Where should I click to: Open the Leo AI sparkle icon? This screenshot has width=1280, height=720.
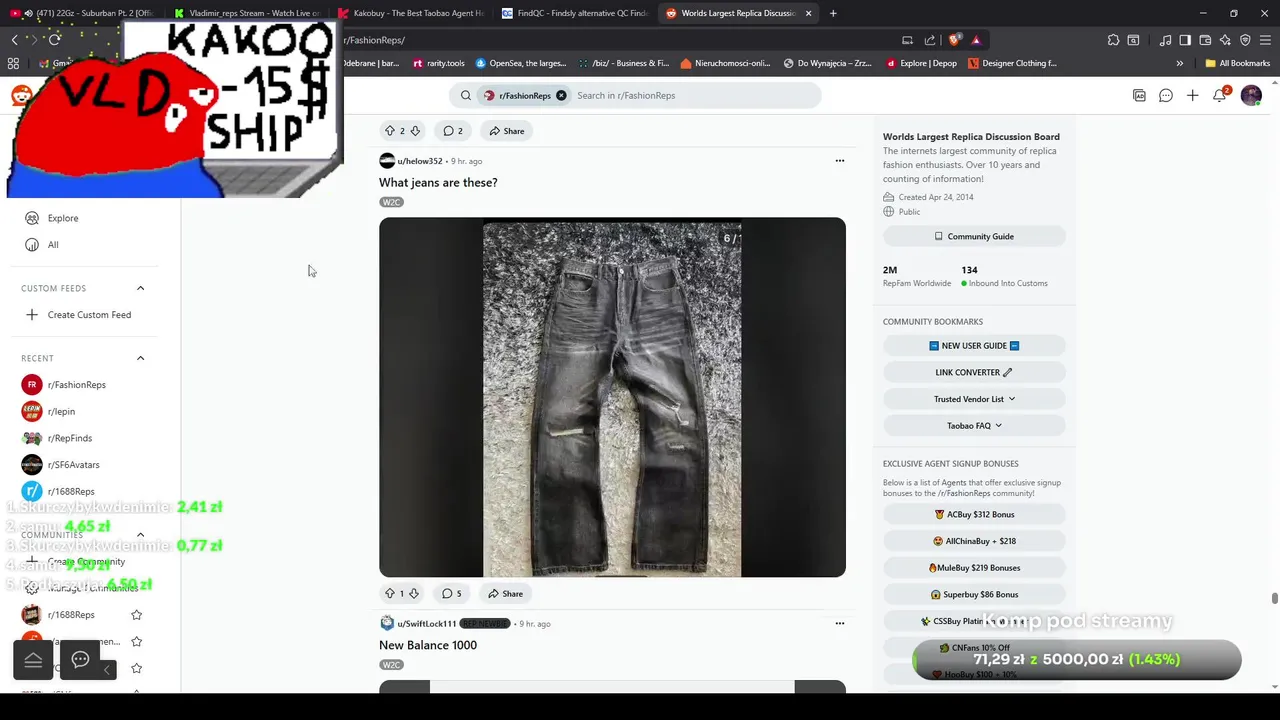click(1225, 40)
